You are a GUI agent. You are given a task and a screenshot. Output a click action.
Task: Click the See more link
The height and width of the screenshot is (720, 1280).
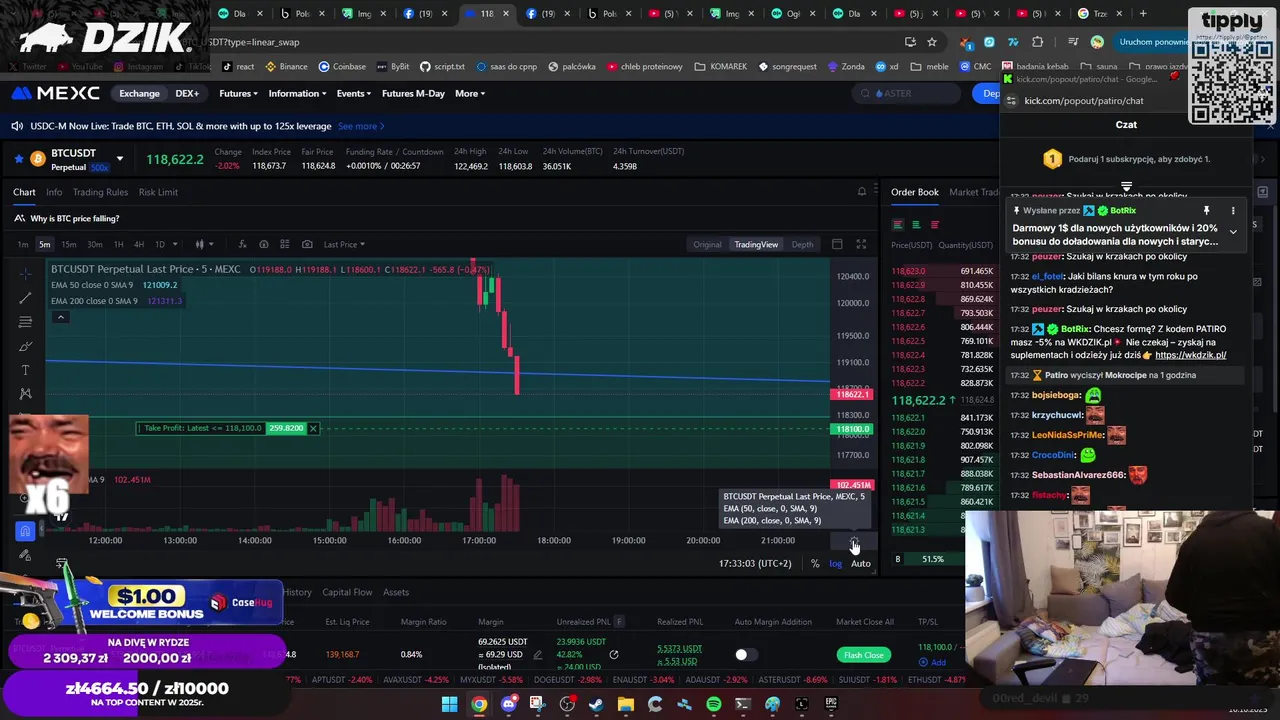click(x=361, y=126)
